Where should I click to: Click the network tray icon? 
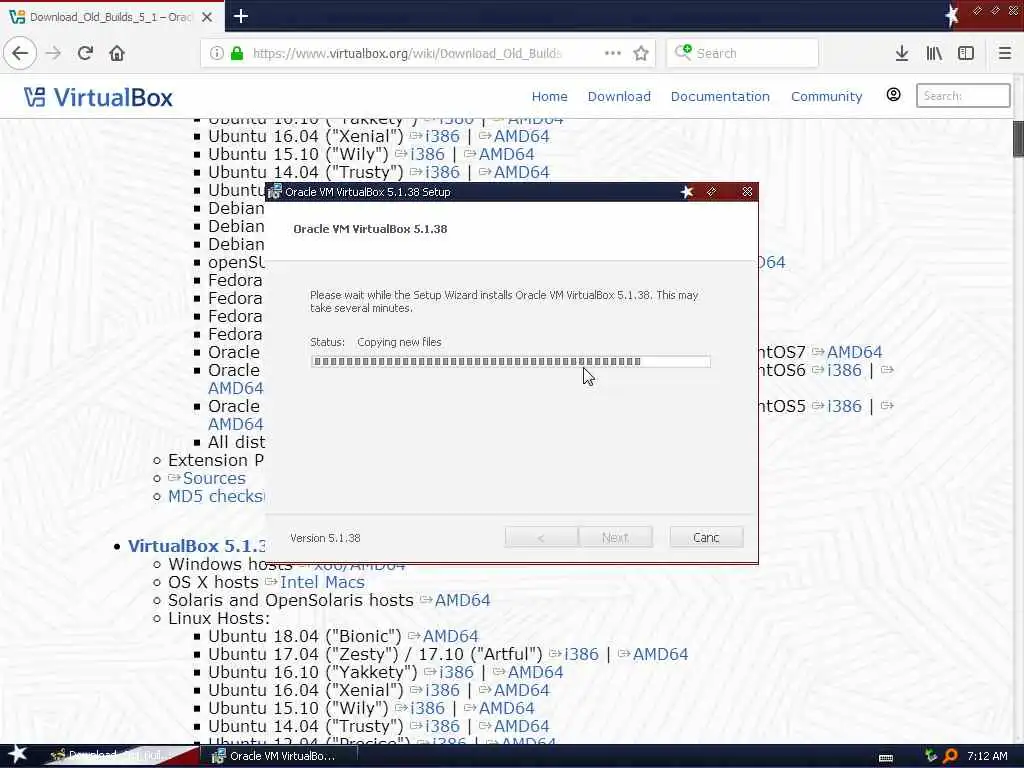(931, 756)
